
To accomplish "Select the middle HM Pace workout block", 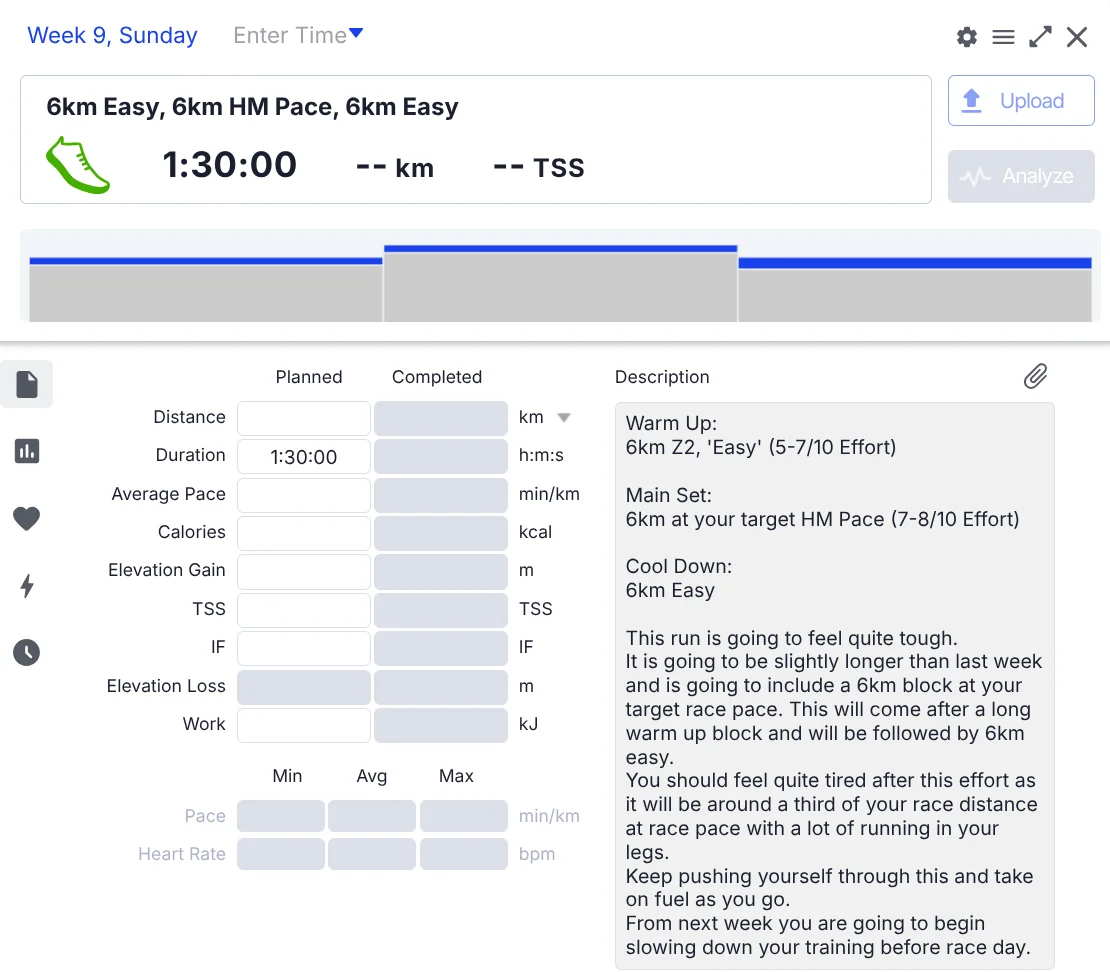I will click(x=560, y=285).
